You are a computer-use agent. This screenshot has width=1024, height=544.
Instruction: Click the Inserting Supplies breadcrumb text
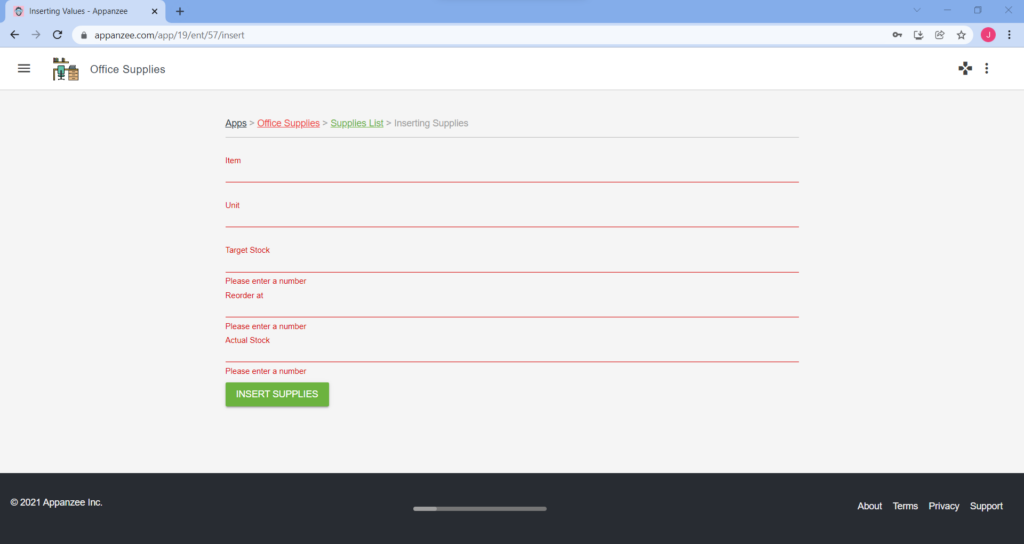point(431,123)
